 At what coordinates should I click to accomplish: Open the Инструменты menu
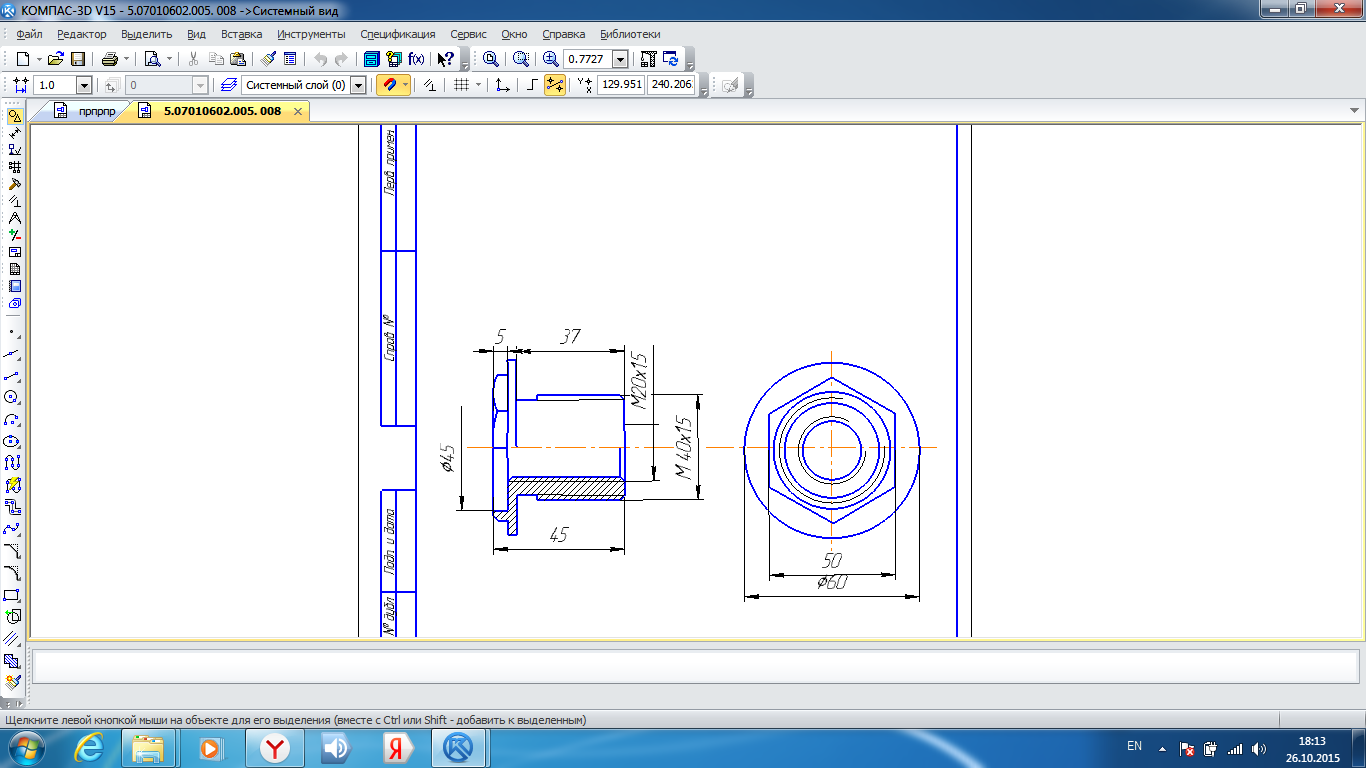[x=311, y=34]
